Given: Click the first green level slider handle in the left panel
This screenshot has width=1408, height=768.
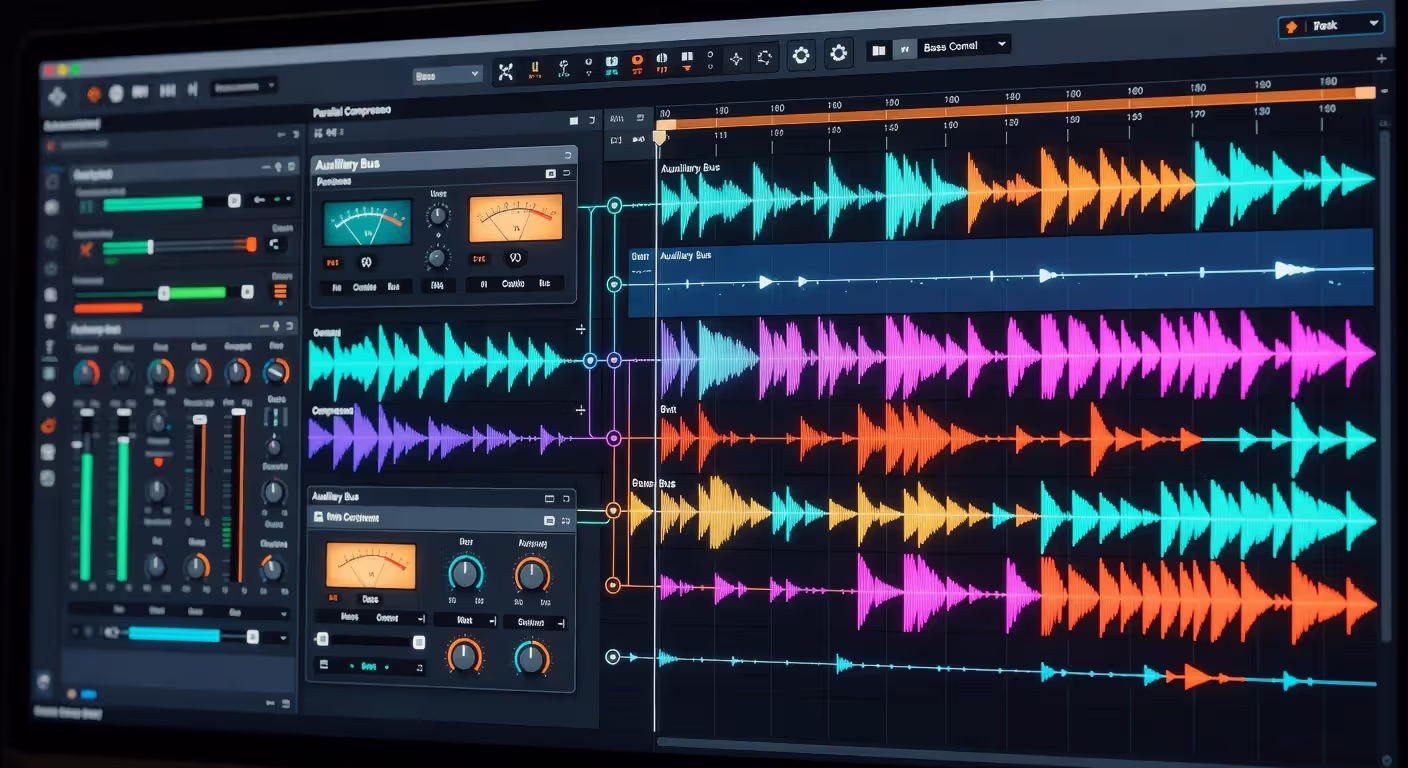Looking at the screenshot, I should (x=233, y=200).
